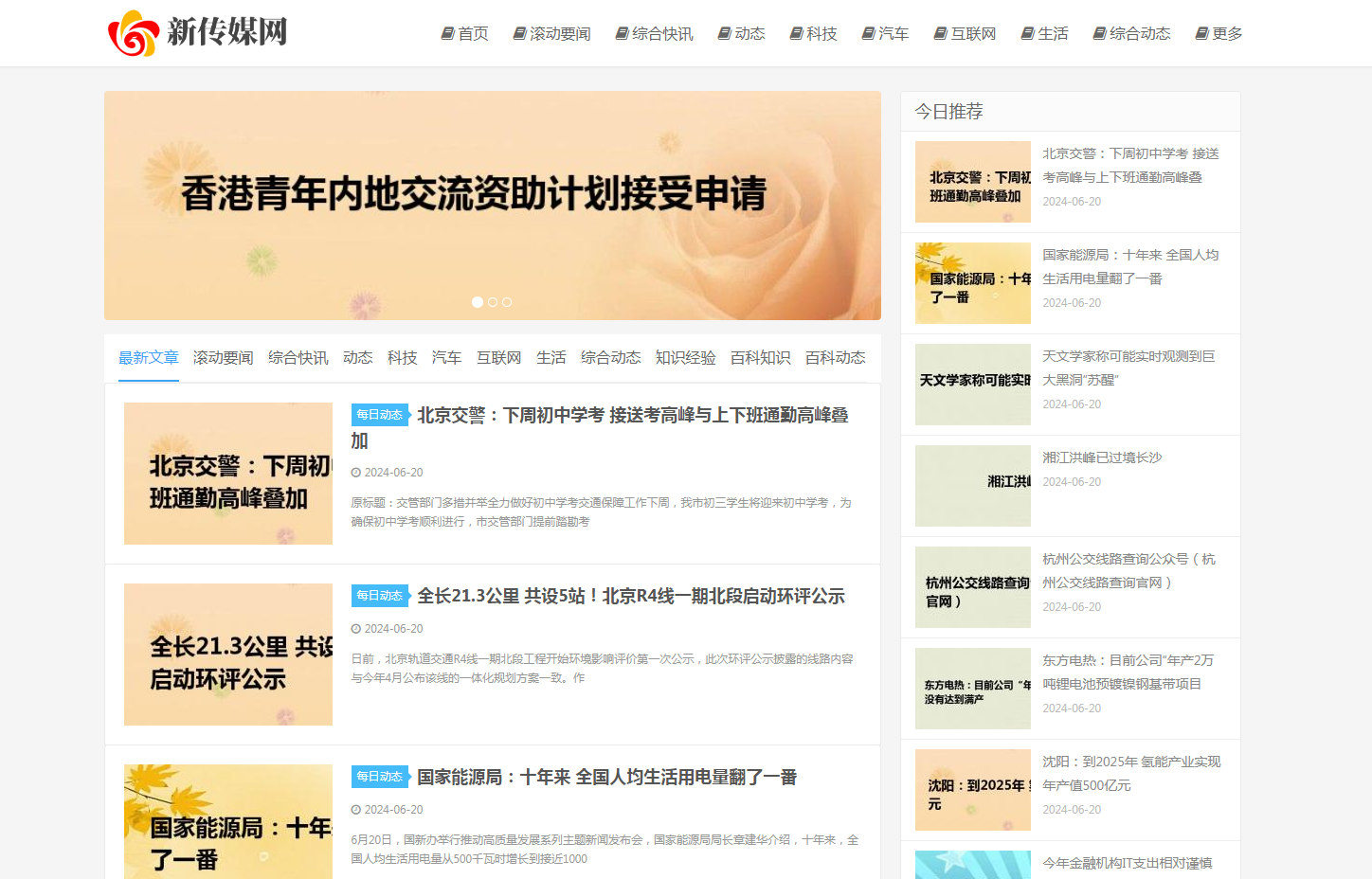Screen dimensions: 1372x879
Task: Open article 北京交警：下周初中学考 in main list
Action: tap(600, 427)
